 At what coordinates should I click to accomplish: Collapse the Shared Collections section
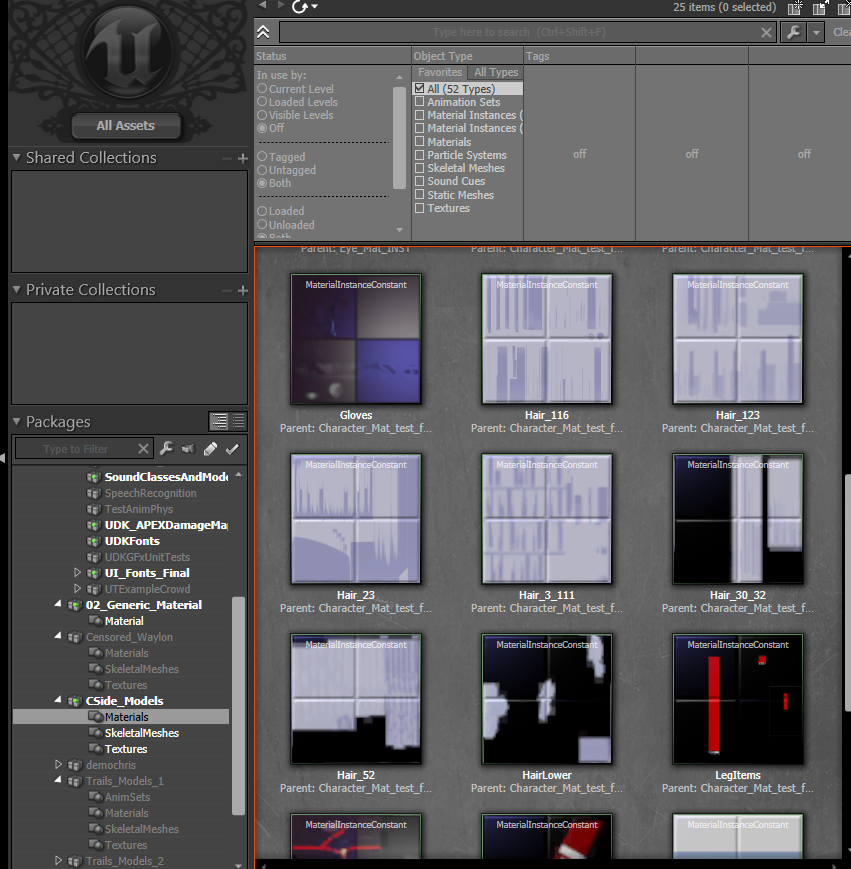point(17,158)
